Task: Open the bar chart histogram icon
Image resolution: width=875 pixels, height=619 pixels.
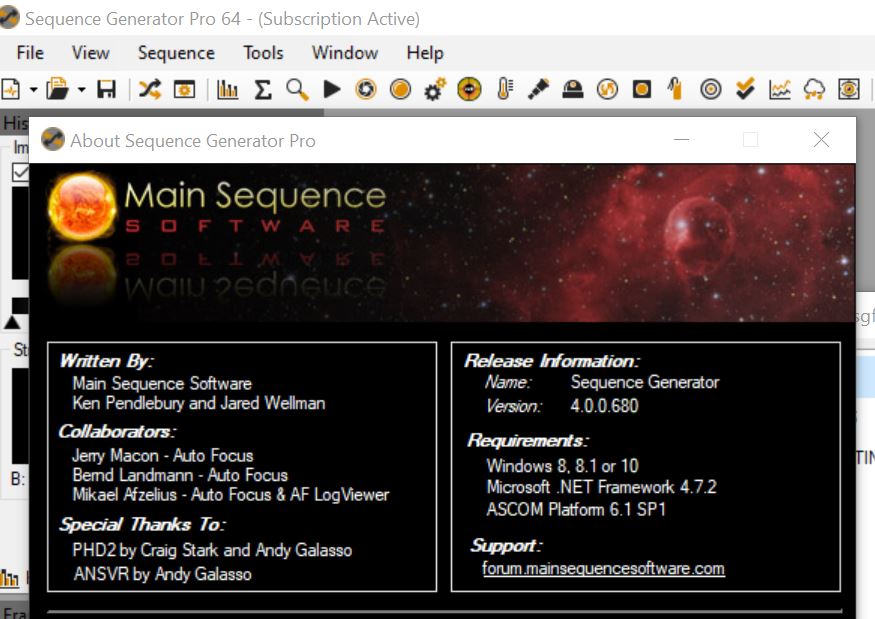Action: pyautogui.click(x=227, y=89)
